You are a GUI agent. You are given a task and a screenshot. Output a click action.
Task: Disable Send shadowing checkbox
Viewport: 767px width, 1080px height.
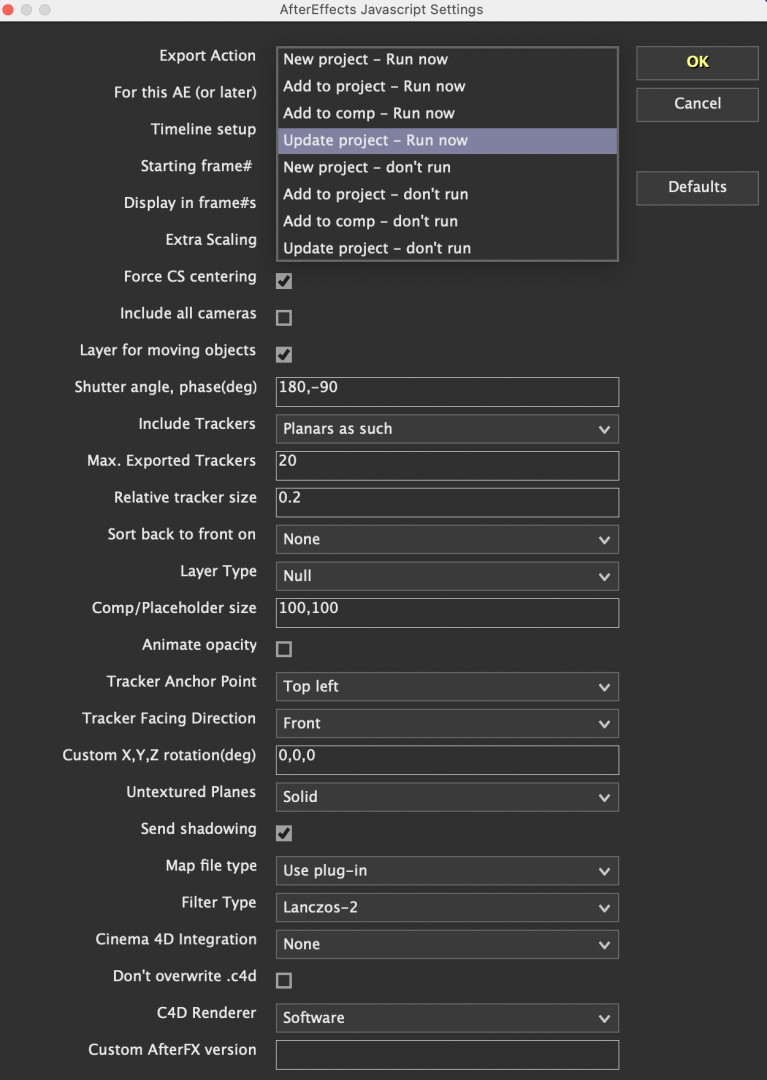pyautogui.click(x=284, y=833)
